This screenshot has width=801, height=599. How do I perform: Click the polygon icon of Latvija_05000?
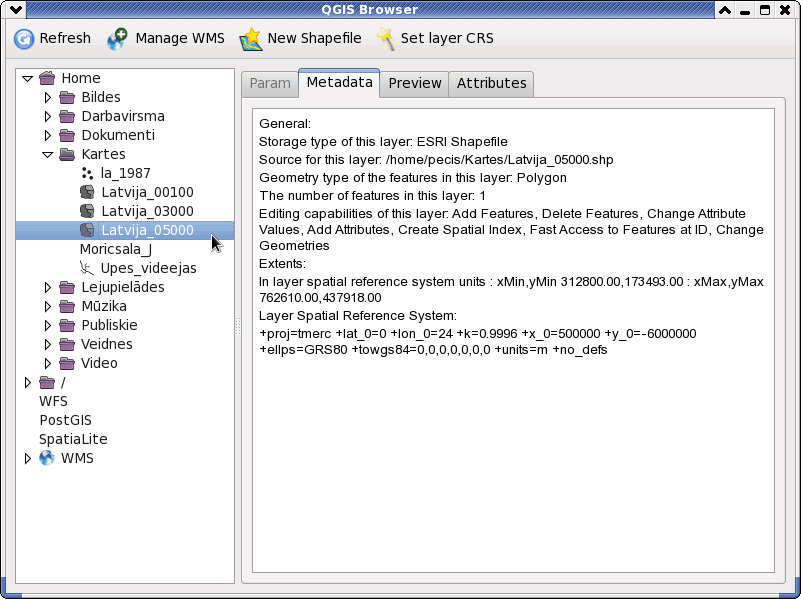click(87, 230)
